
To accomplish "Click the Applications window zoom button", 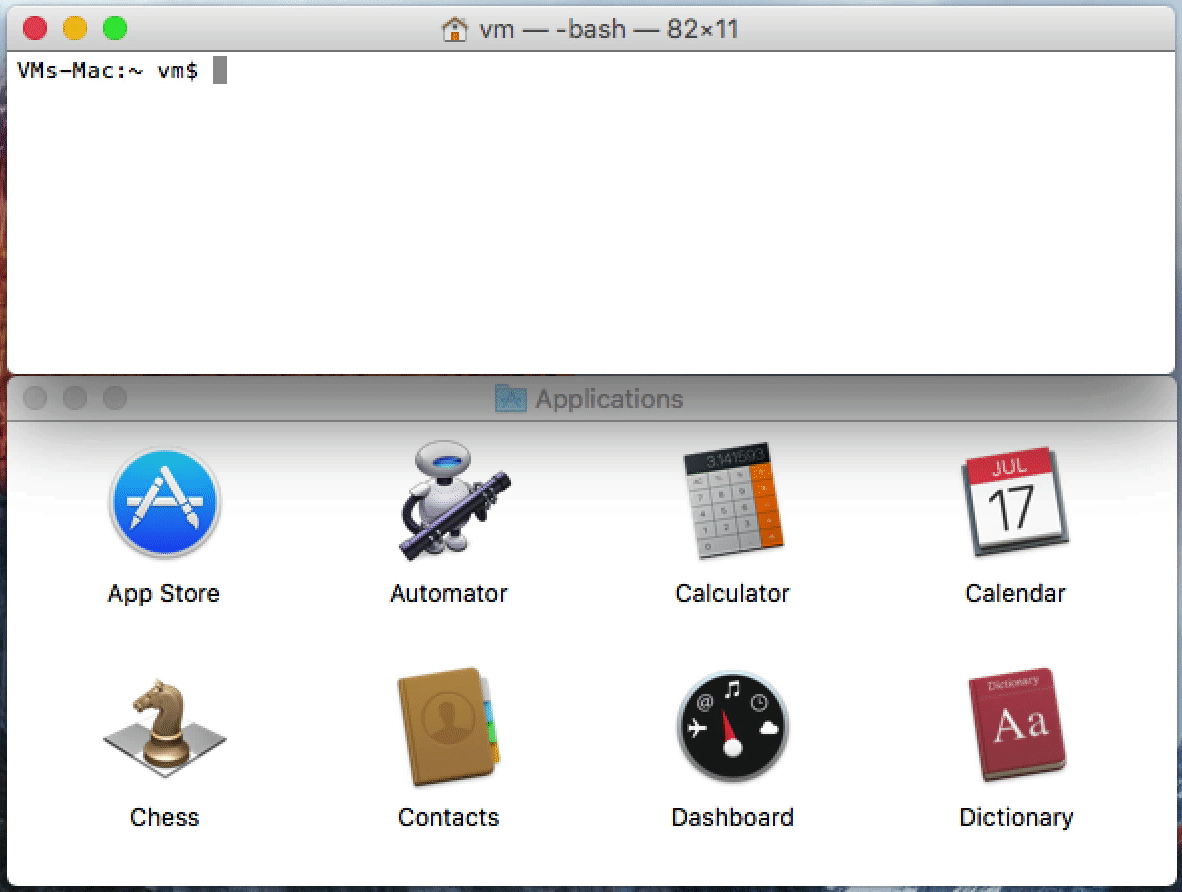I will (115, 397).
